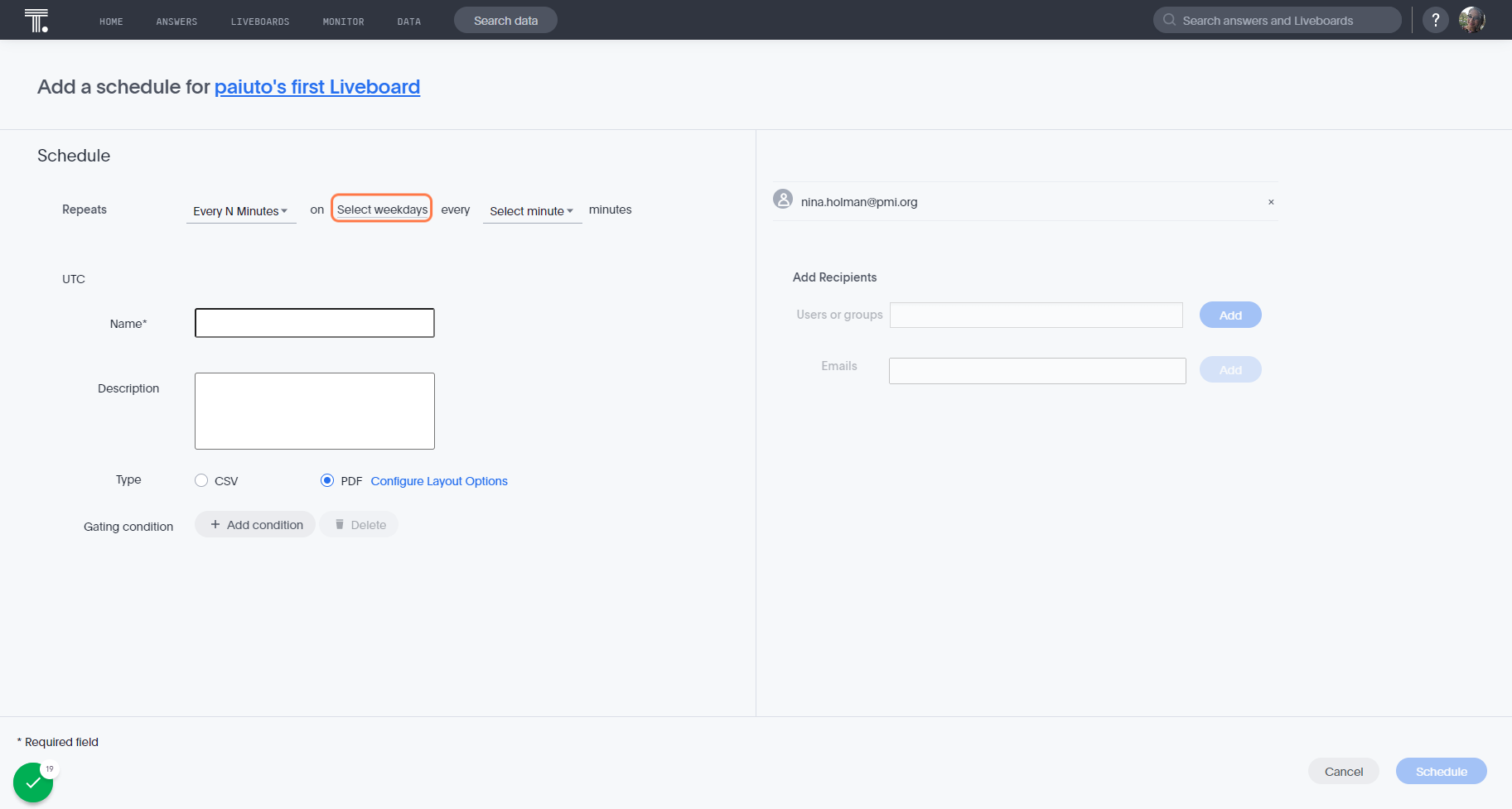Click Add condition button

pyautogui.click(x=255, y=524)
